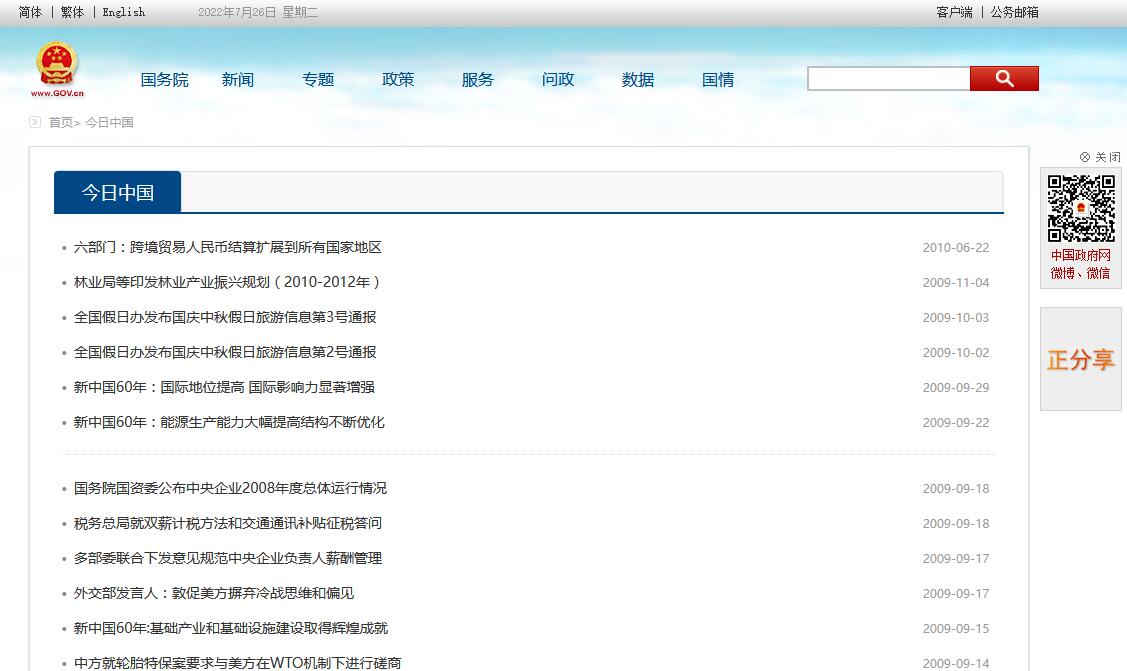
Task: Open the 客户端 link
Action: click(954, 12)
